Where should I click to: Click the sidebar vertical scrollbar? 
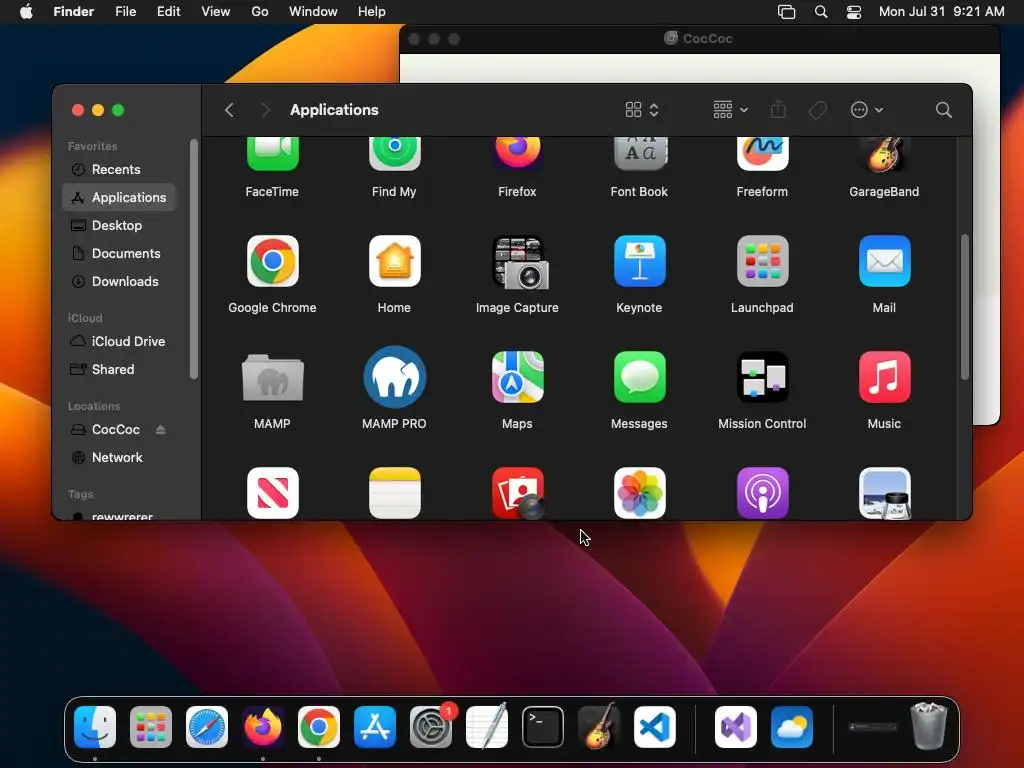point(193,259)
